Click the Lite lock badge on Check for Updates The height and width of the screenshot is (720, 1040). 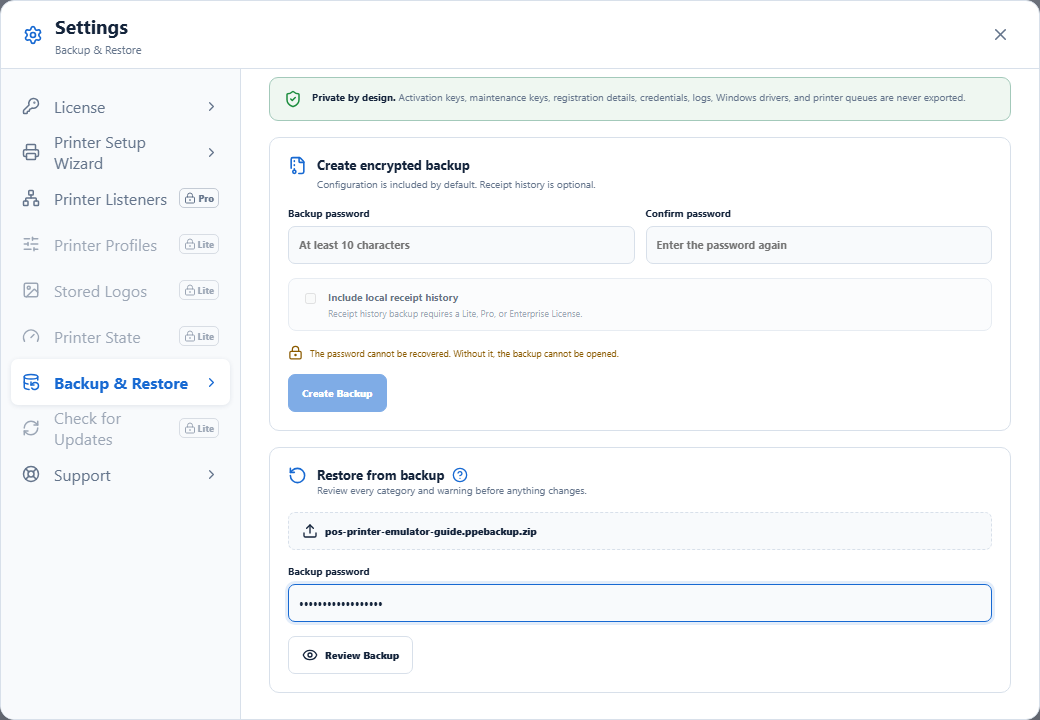pos(199,428)
